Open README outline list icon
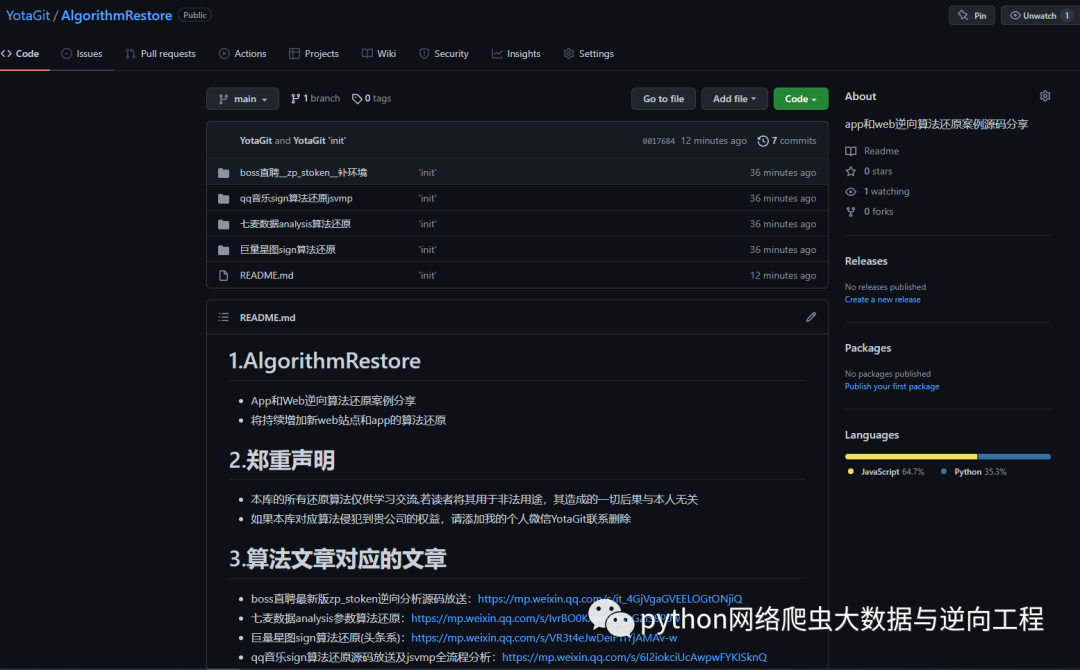 pos(223,317)
